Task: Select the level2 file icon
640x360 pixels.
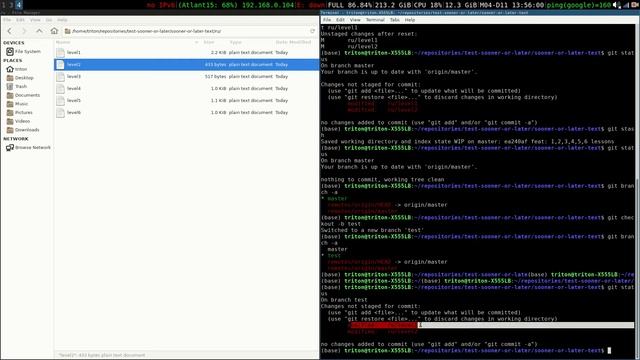Action: [x=60, y=64]
